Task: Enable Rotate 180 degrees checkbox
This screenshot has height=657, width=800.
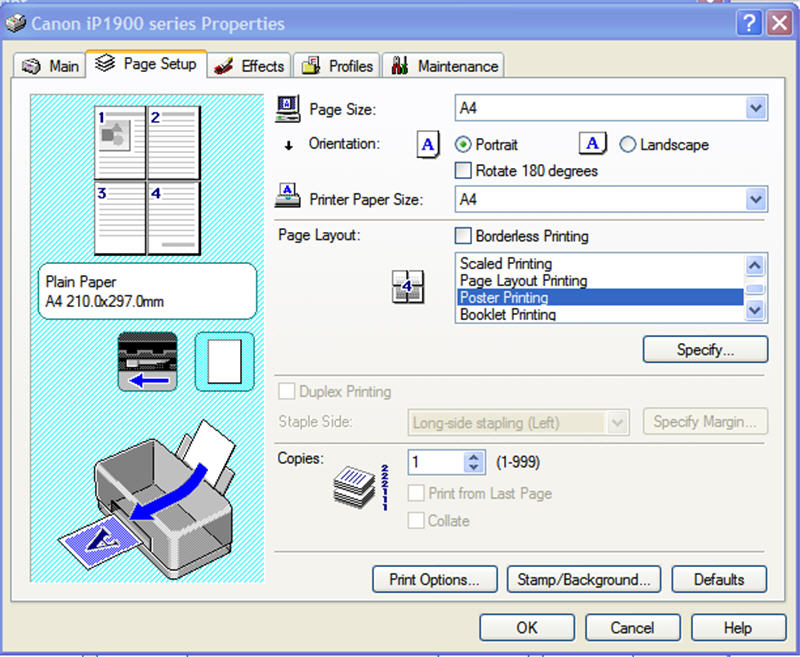Action: click(463, 171)
